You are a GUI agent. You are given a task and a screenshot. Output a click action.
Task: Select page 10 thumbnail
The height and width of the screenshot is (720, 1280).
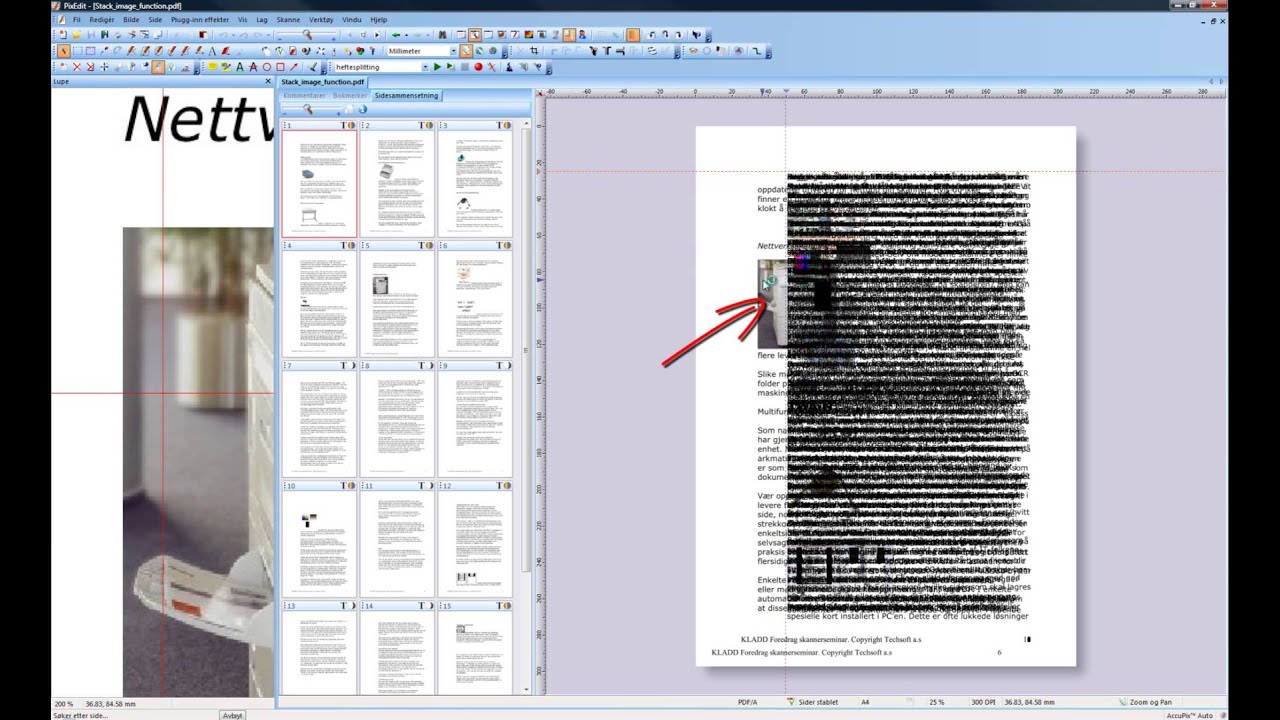(x=319, y=543)
